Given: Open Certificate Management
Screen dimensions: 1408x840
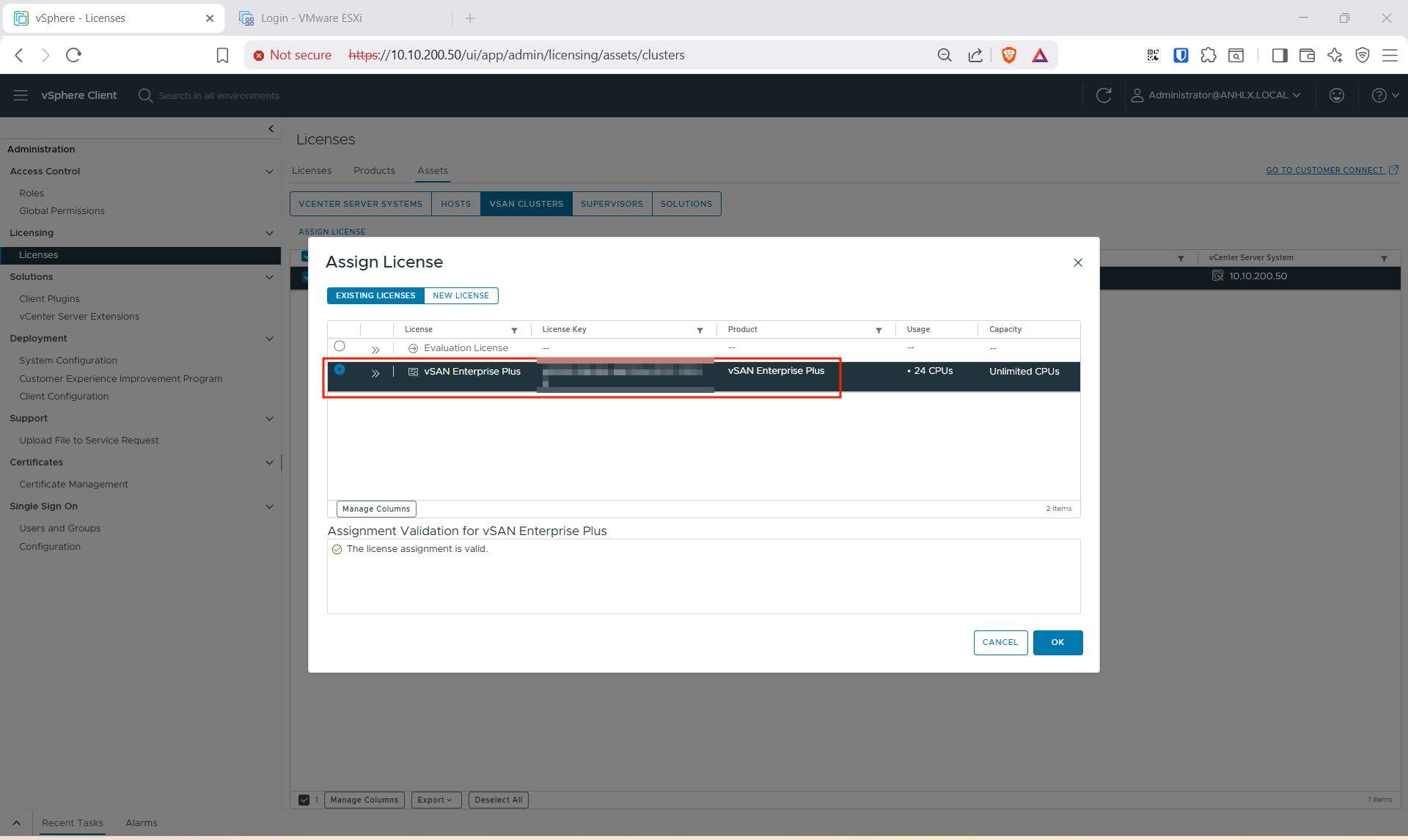Looking at the screenshot, I should click(x=73, y=484).
